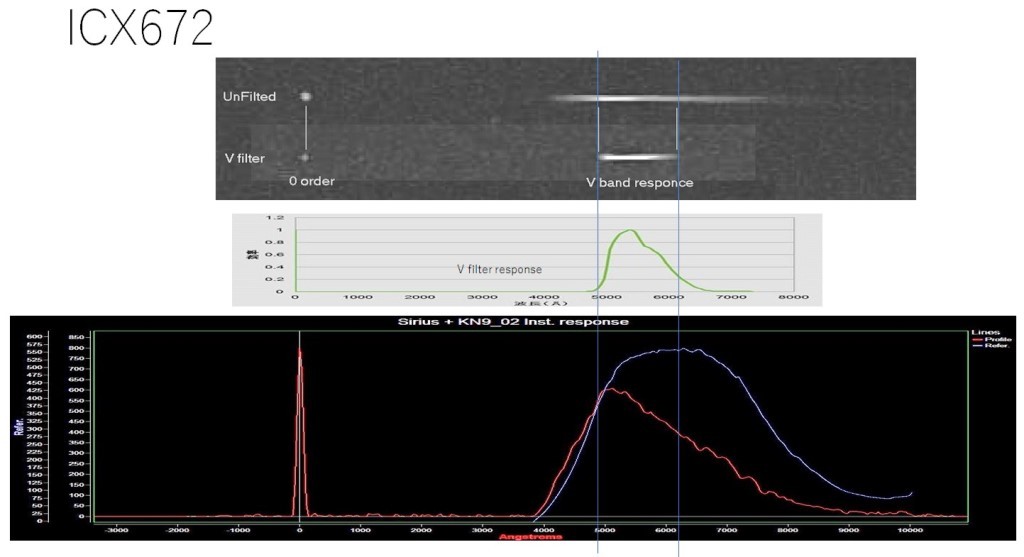Click the unfiltered zero-order star spot

306,97
